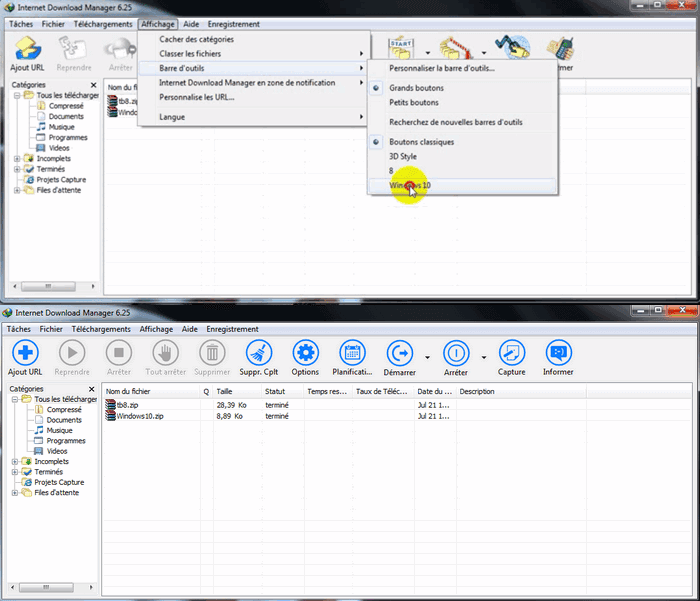Click Capture icon in bottom window toolbar
The width and height of the screenshot is (700, 601).
click(512, 353)
